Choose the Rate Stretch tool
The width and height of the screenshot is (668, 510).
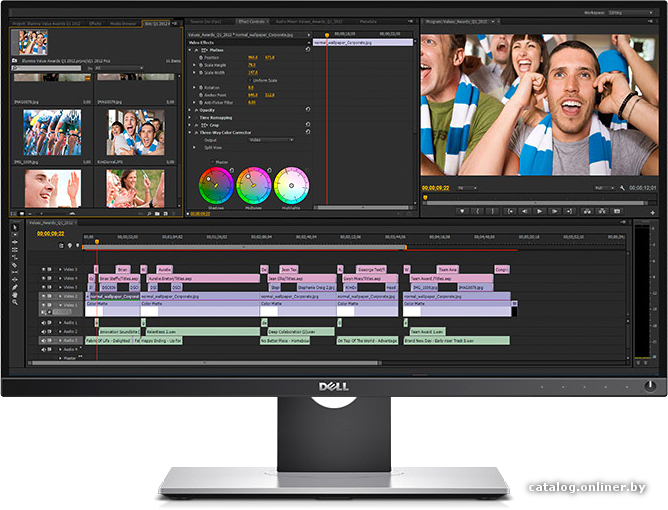click(14, 257)
